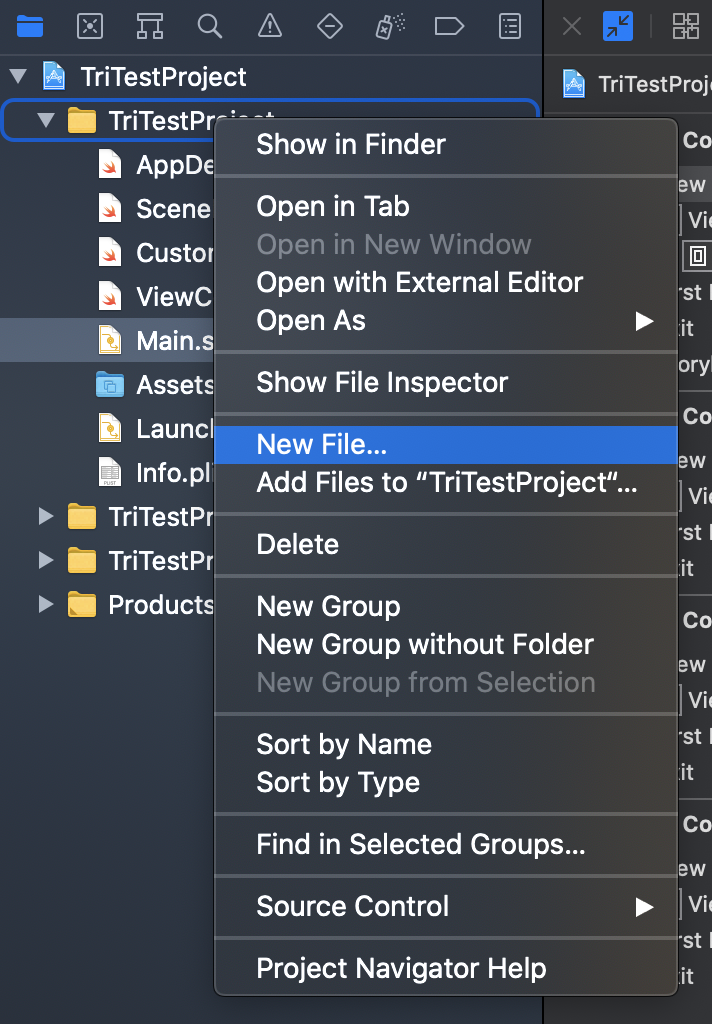
Task: Collapse the root TriTestProject project
Action: click(x=18, y=77)
